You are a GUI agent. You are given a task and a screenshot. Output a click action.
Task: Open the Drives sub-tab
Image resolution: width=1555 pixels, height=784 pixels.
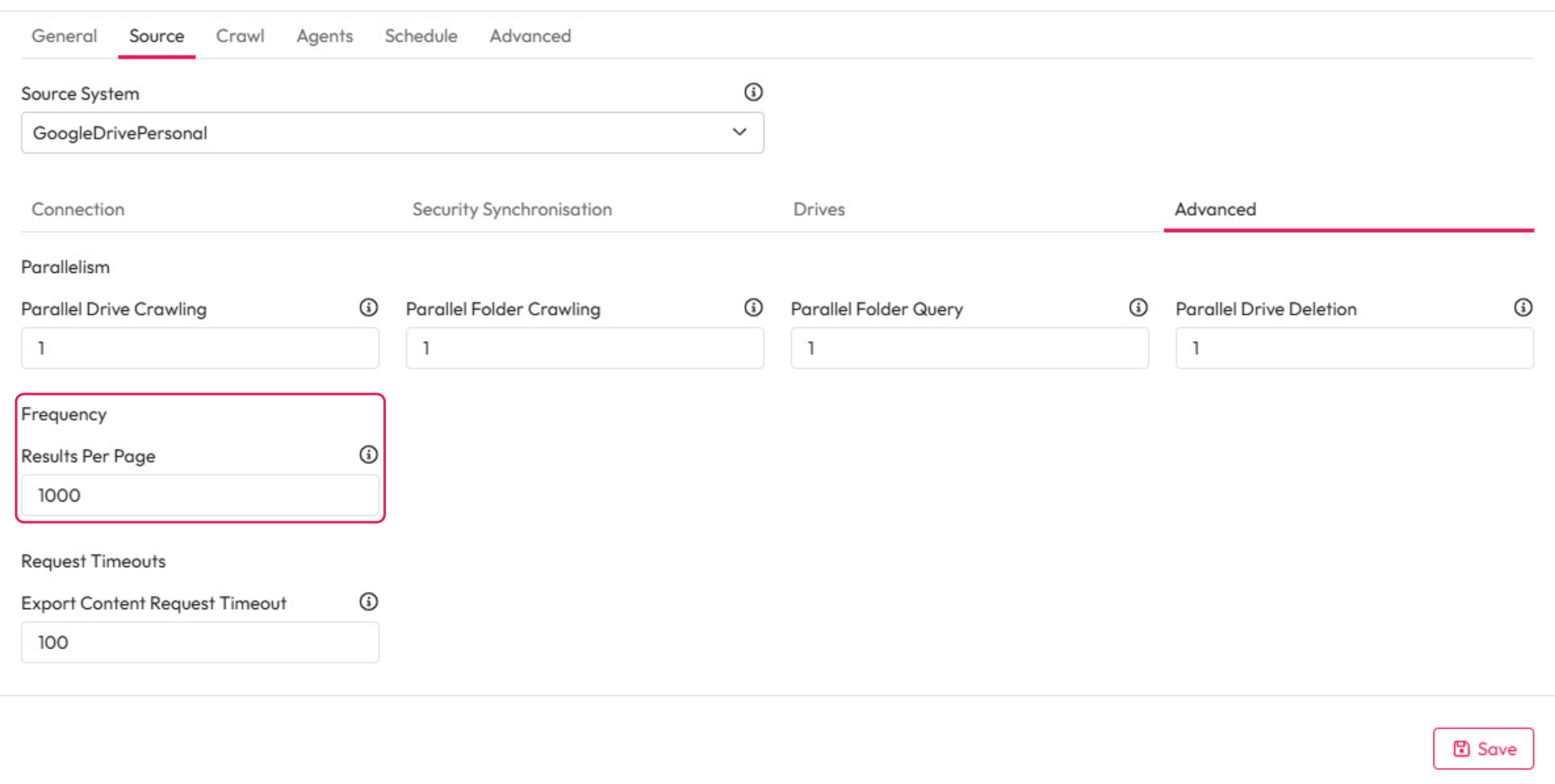[x=818, y=209]
